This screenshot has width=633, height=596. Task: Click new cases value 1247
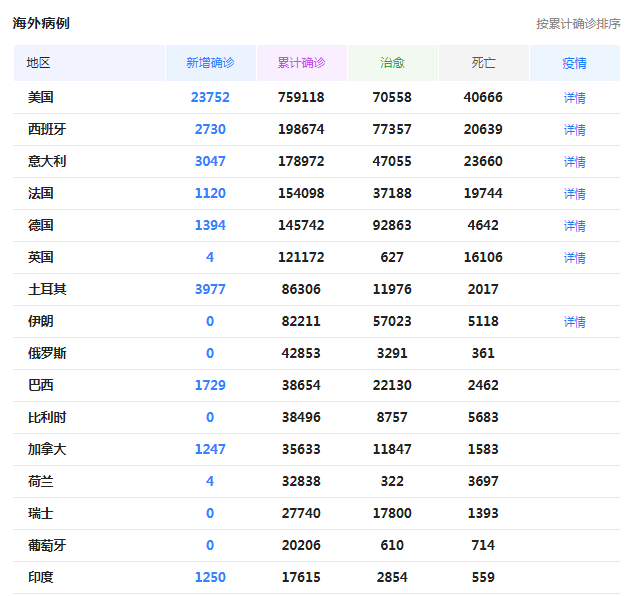tap(210, 449)
